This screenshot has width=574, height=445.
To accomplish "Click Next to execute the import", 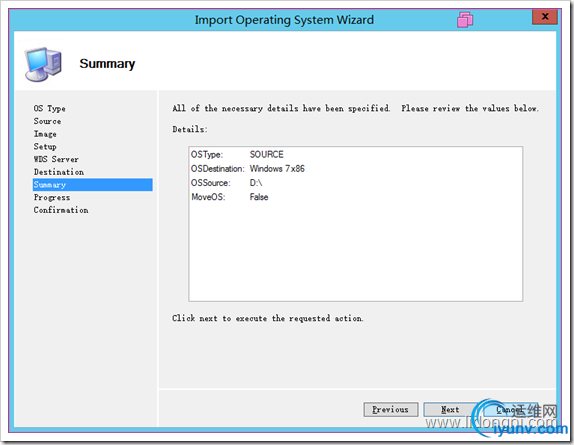I will (x=450, y=410).
